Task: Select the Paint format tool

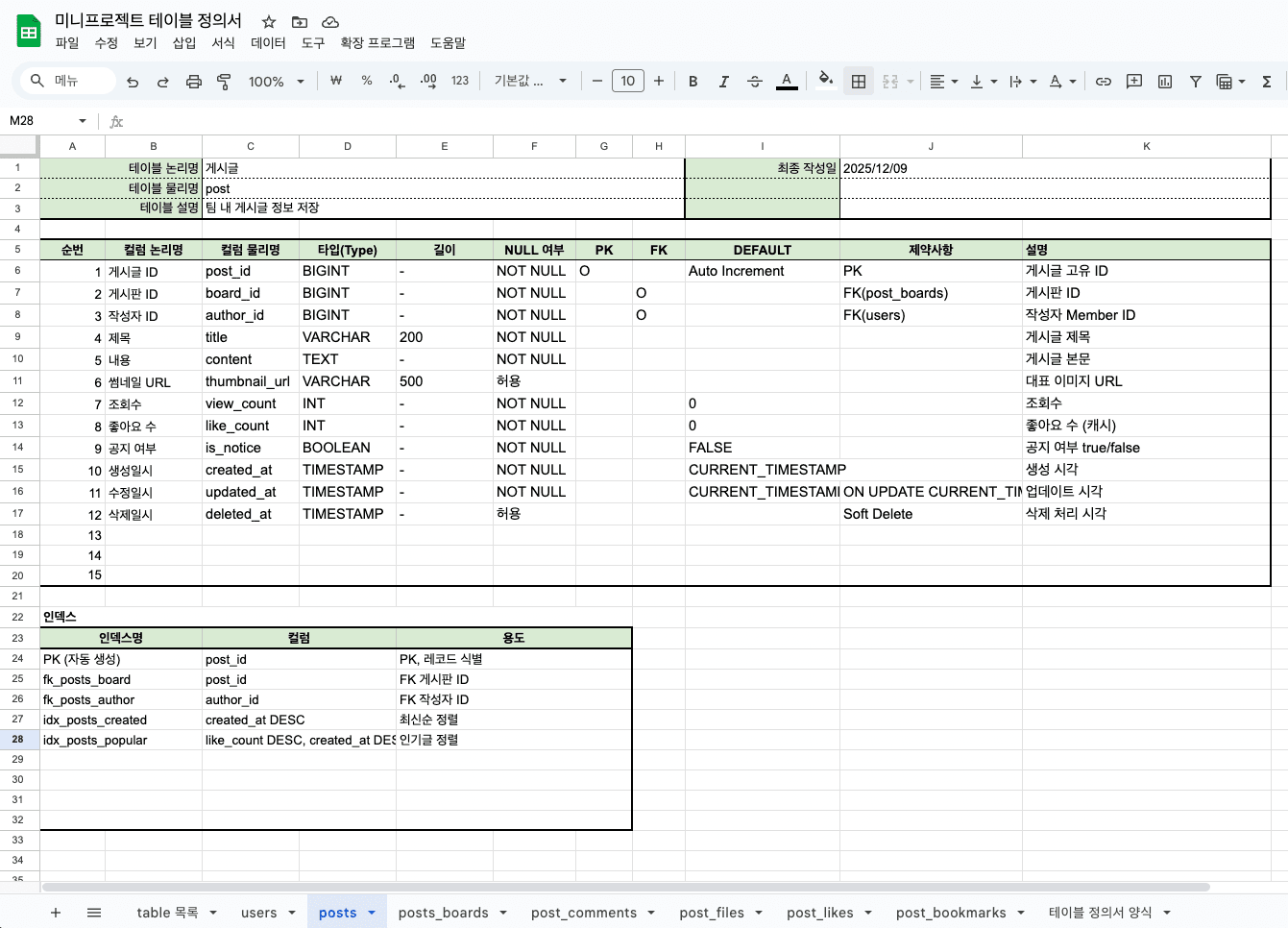Action: pyautogui.click(x=224, y=82)
